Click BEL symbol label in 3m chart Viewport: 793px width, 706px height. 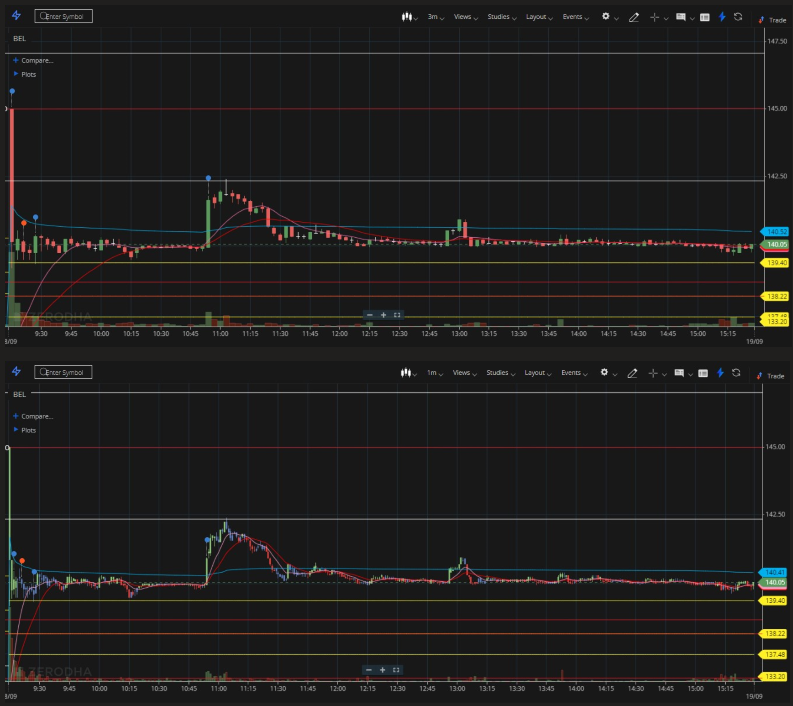point(19,38)
